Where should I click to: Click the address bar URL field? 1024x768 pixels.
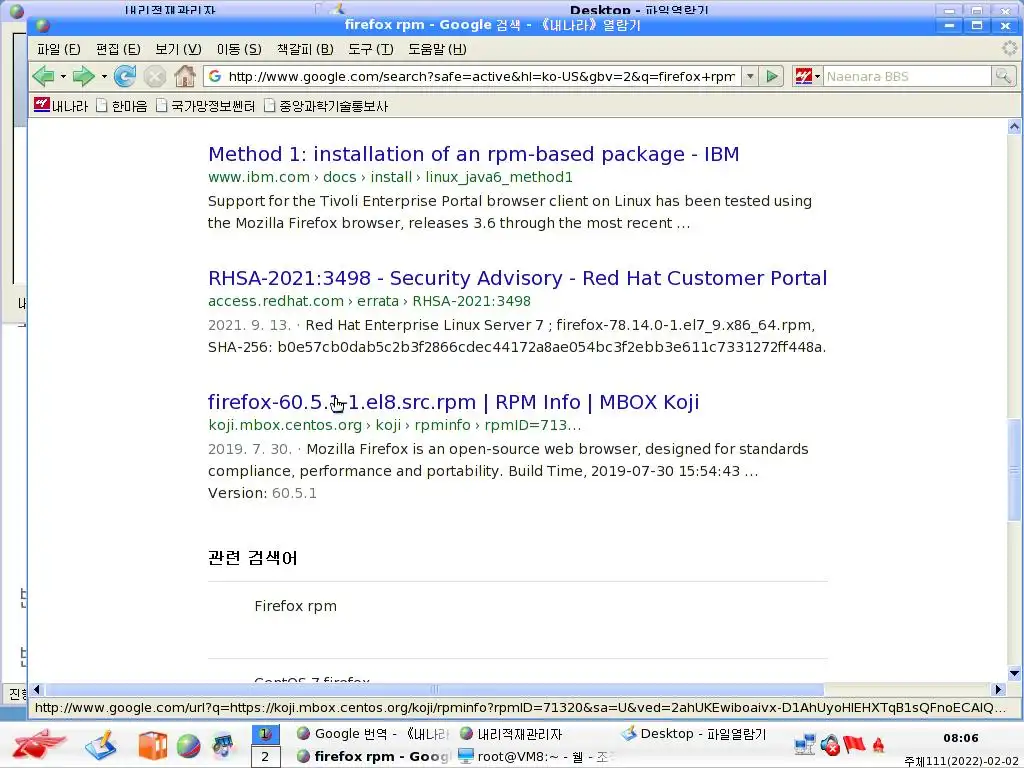click(x=481, y=76)
